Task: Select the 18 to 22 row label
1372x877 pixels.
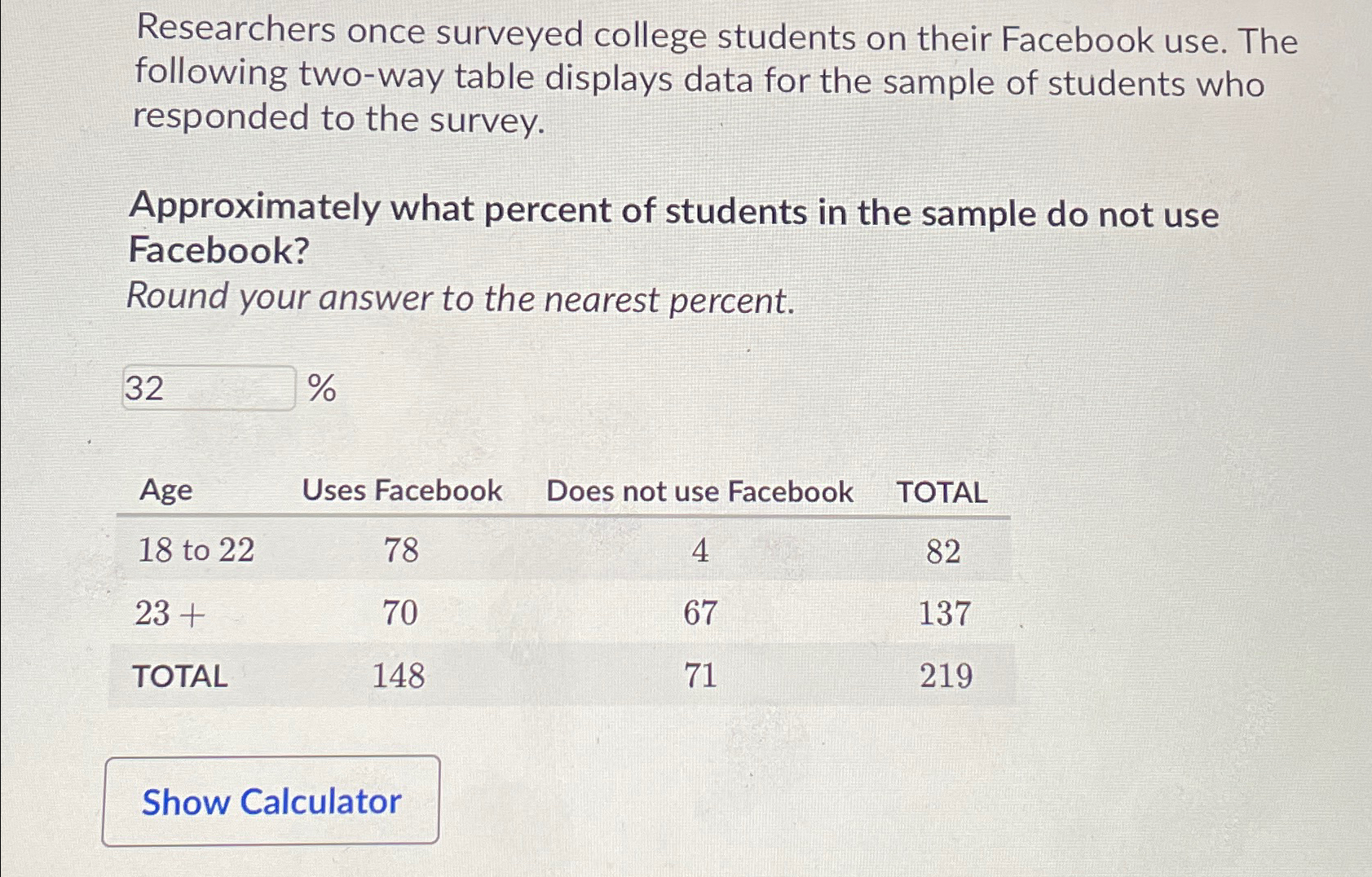Action: 196,552
